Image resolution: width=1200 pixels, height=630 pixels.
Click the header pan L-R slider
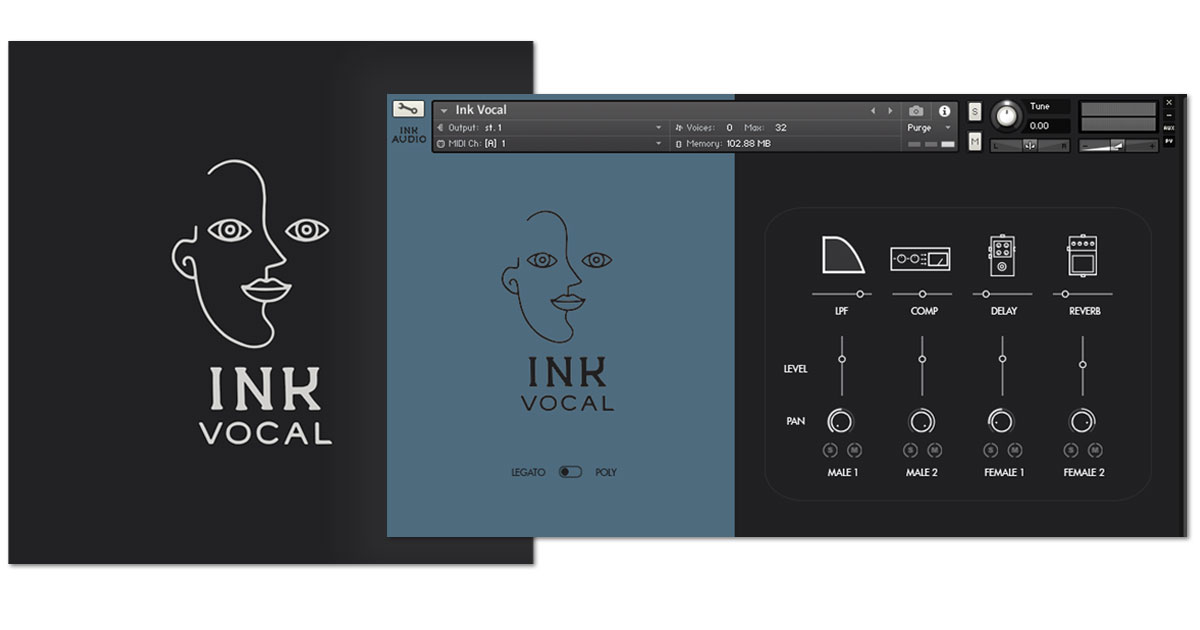[1030, 146]
